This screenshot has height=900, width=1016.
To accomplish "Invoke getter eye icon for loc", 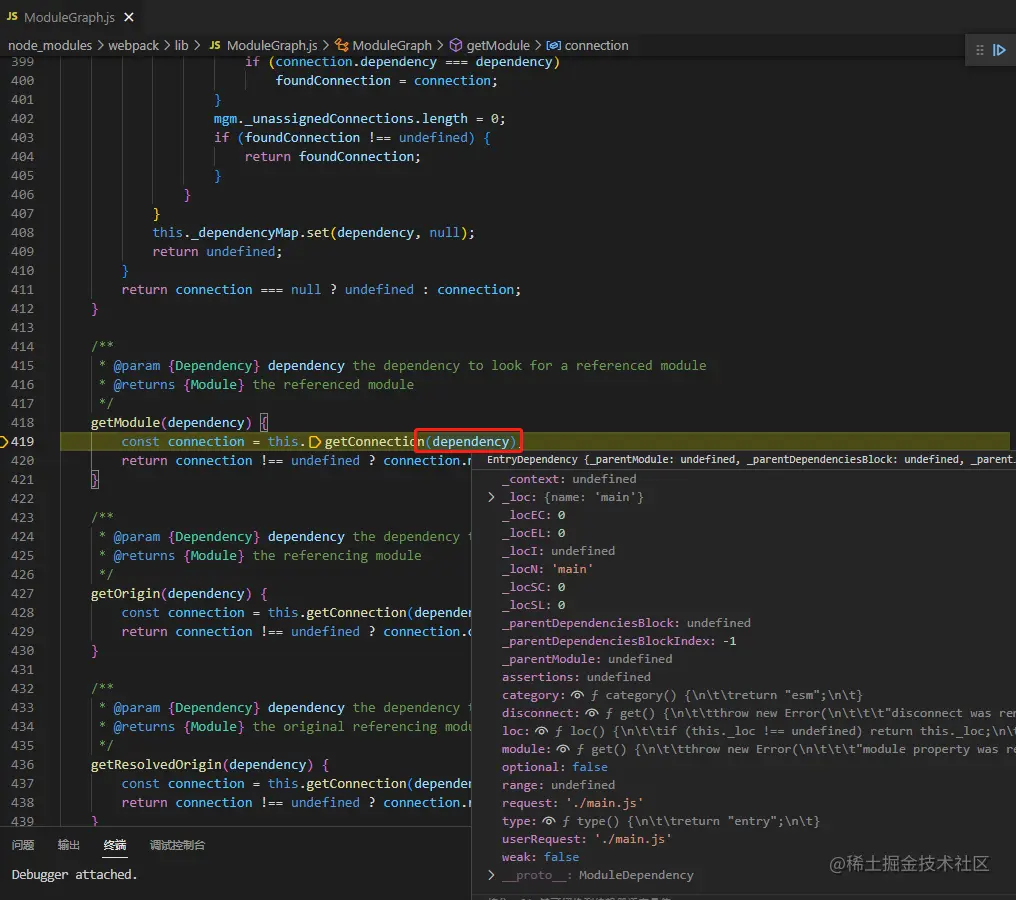I will [541, 731].
